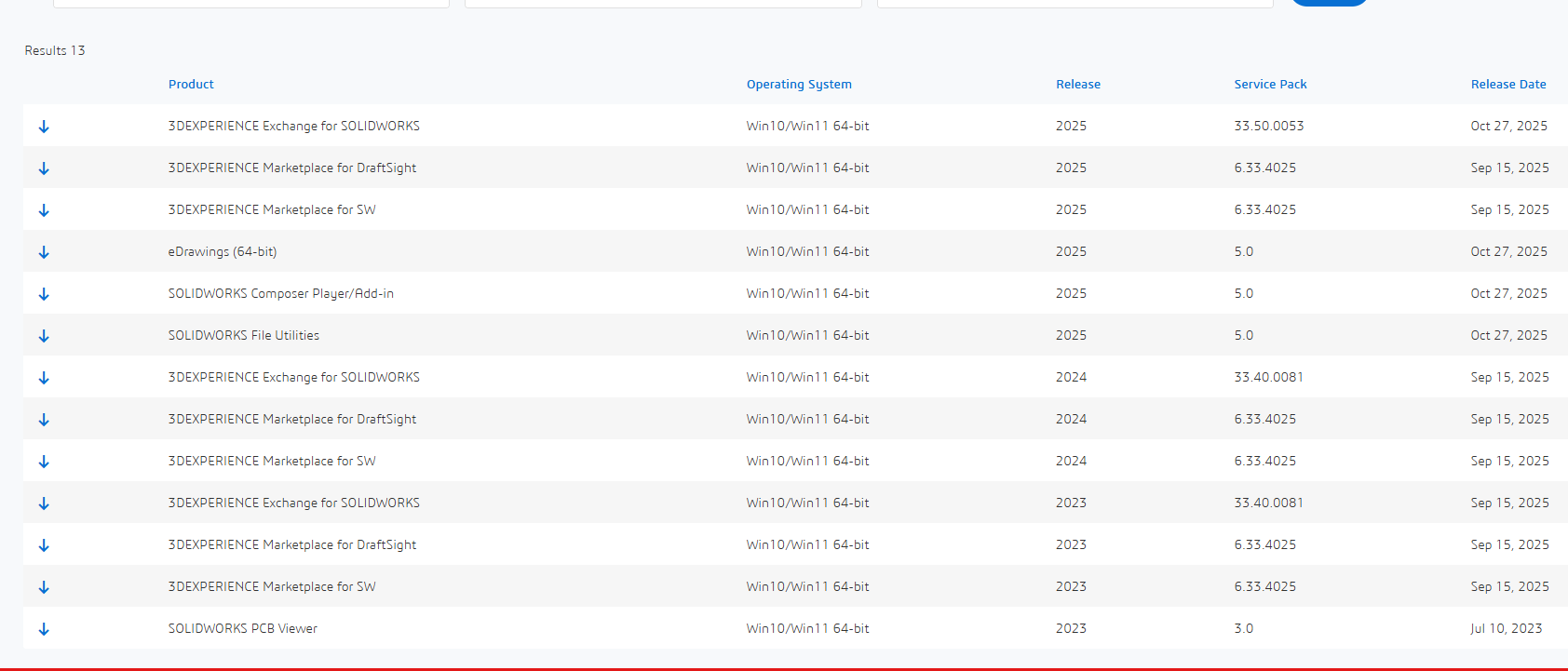
Task: Download 3DEXPERIENCE Marketplace for SW 2025
Action: (44, 210)
